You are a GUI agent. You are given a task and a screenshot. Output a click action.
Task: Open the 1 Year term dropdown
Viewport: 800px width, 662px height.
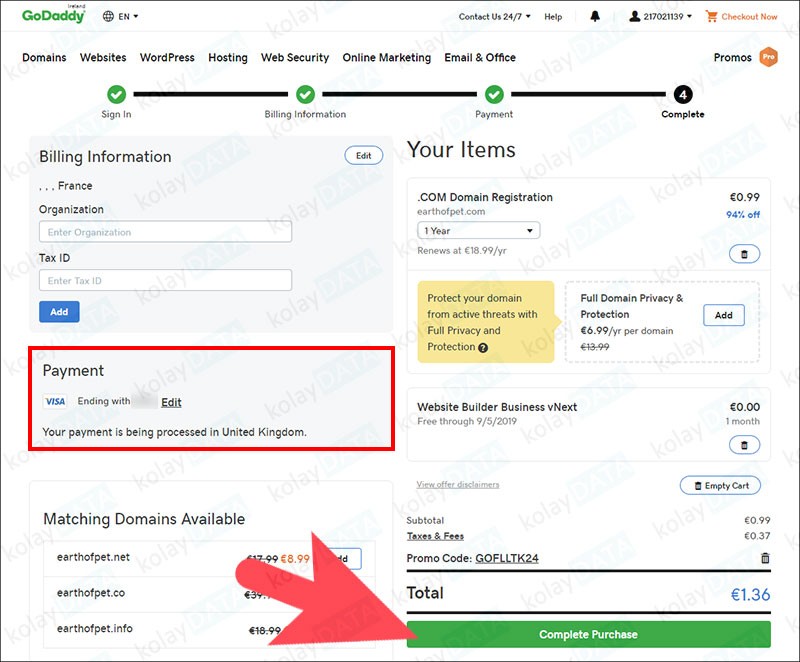pos(478,231)
